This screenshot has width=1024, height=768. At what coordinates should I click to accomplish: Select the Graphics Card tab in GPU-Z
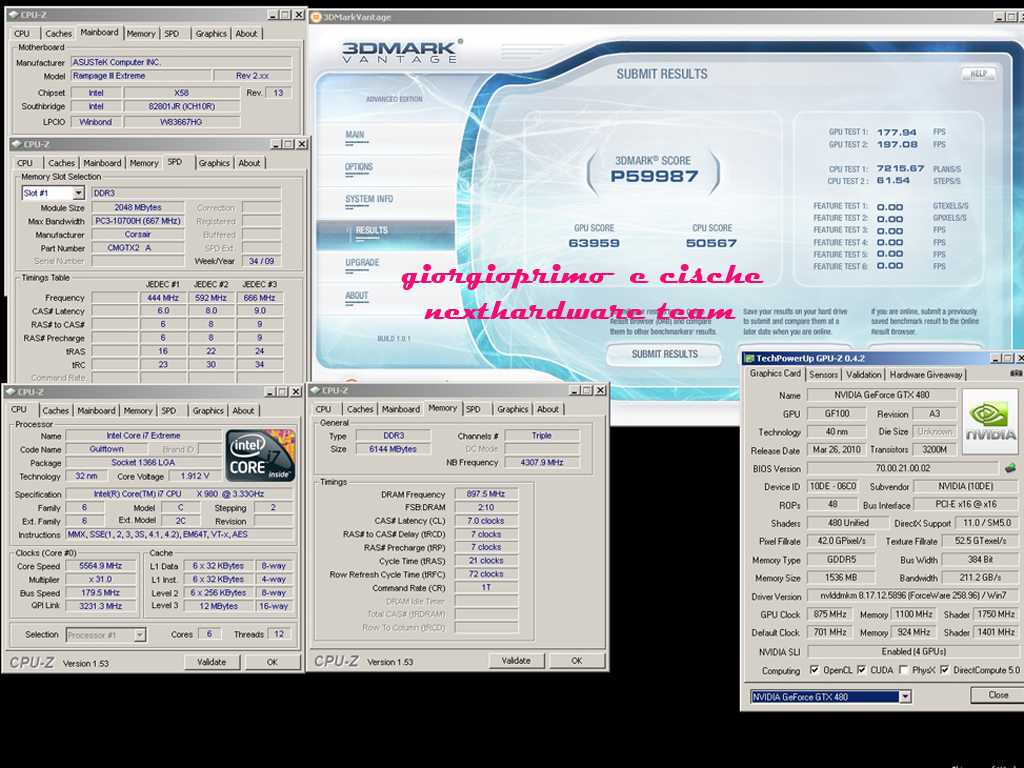(775, 374)
